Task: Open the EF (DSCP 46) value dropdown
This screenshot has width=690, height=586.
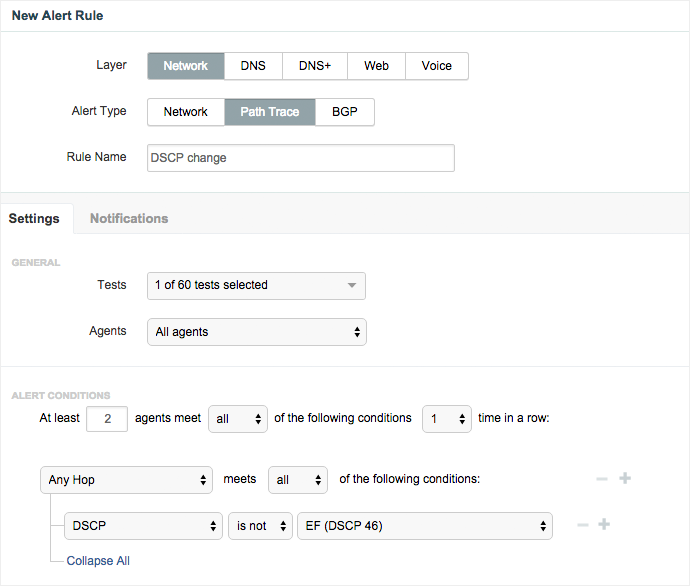Action: click(x=424, y=526)
